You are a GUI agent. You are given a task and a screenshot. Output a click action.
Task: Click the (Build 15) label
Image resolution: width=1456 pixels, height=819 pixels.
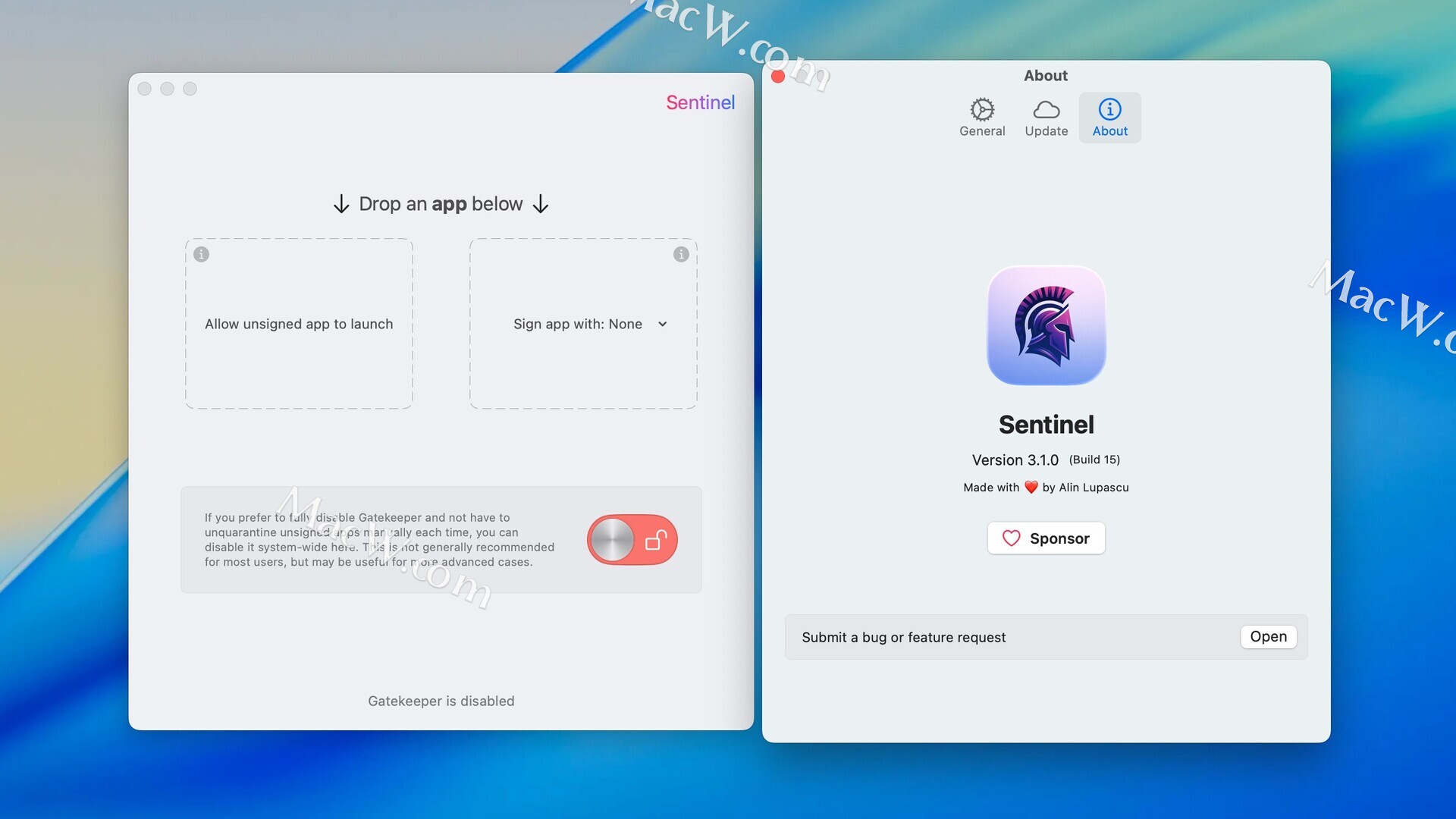pos(1094,460)
